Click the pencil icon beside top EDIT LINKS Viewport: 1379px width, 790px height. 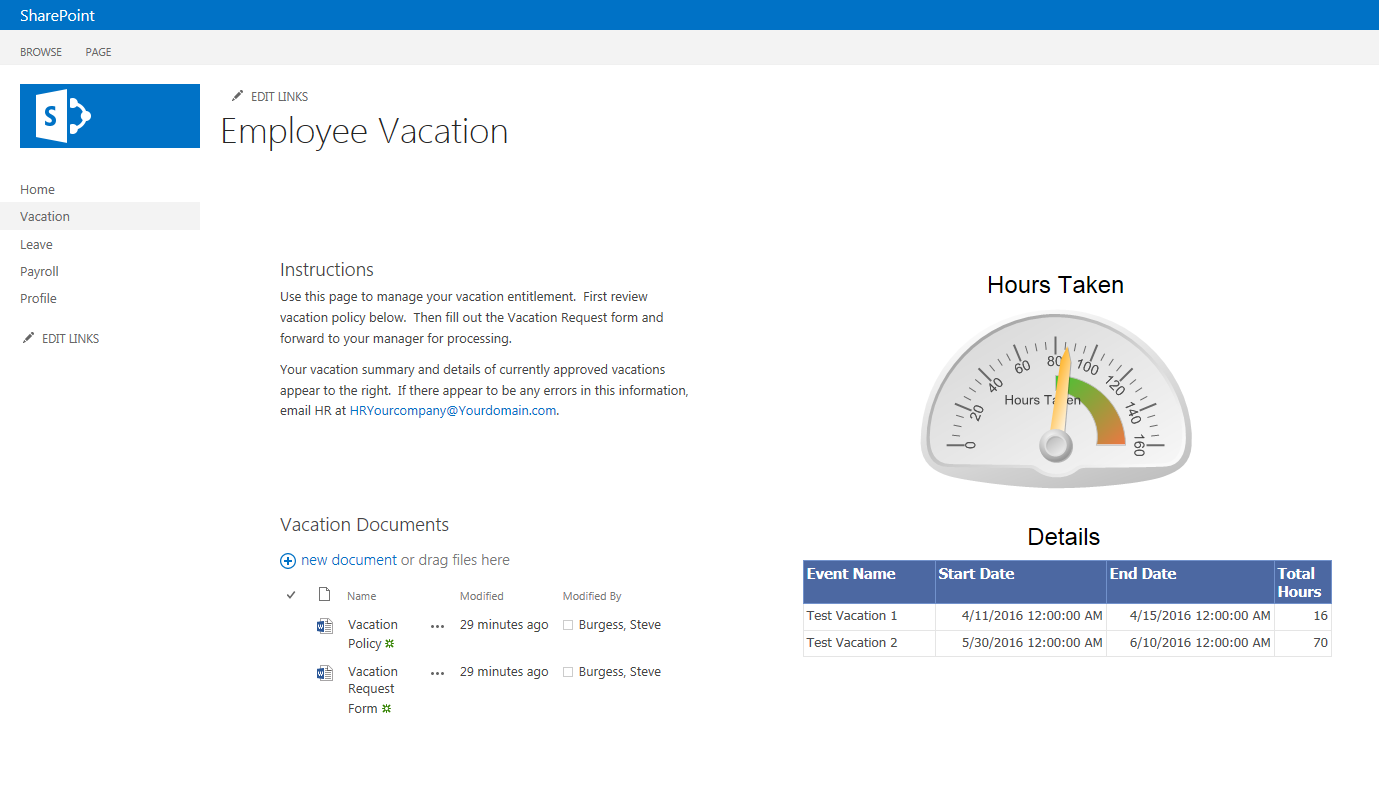[237, 95]
